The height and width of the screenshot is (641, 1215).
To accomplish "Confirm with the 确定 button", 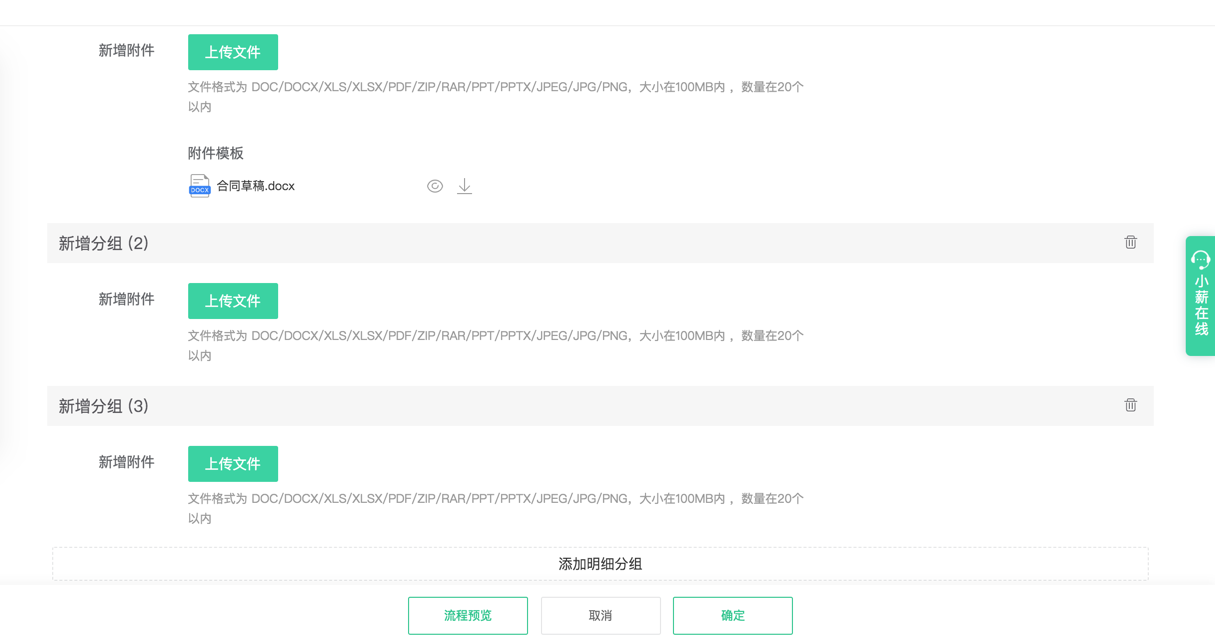I will tap(733, 616).
